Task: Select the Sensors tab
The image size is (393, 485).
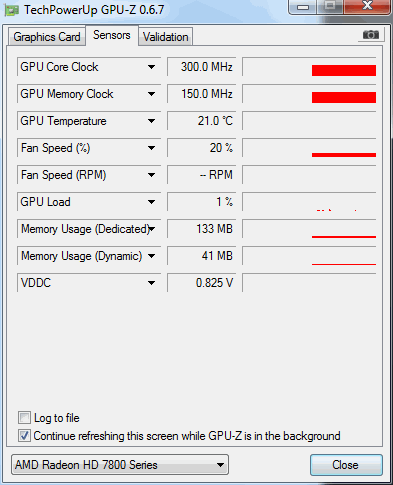Action: tap(112, 35)
